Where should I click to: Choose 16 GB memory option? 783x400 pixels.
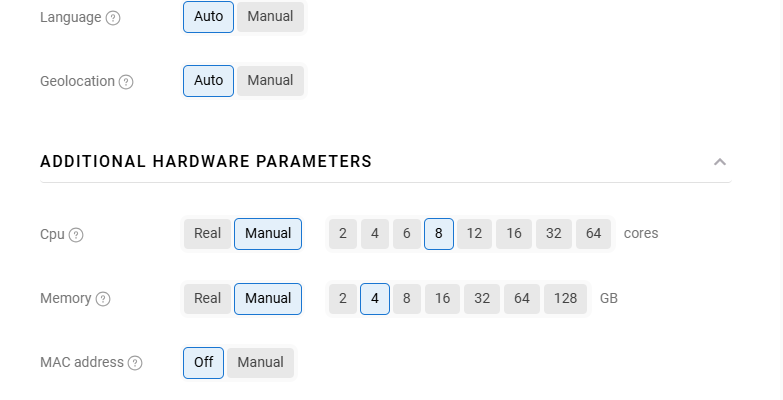pyautogui.click(x=441, y=298)
